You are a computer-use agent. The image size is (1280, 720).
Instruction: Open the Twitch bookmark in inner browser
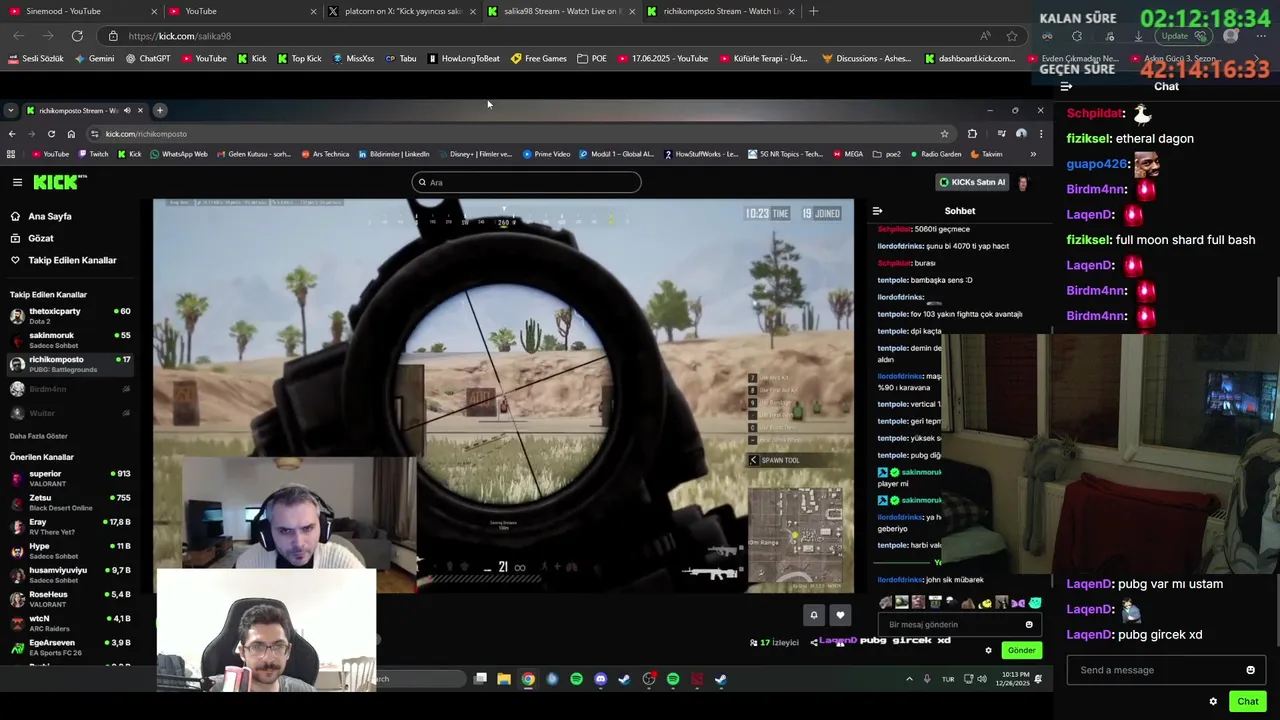93,154
